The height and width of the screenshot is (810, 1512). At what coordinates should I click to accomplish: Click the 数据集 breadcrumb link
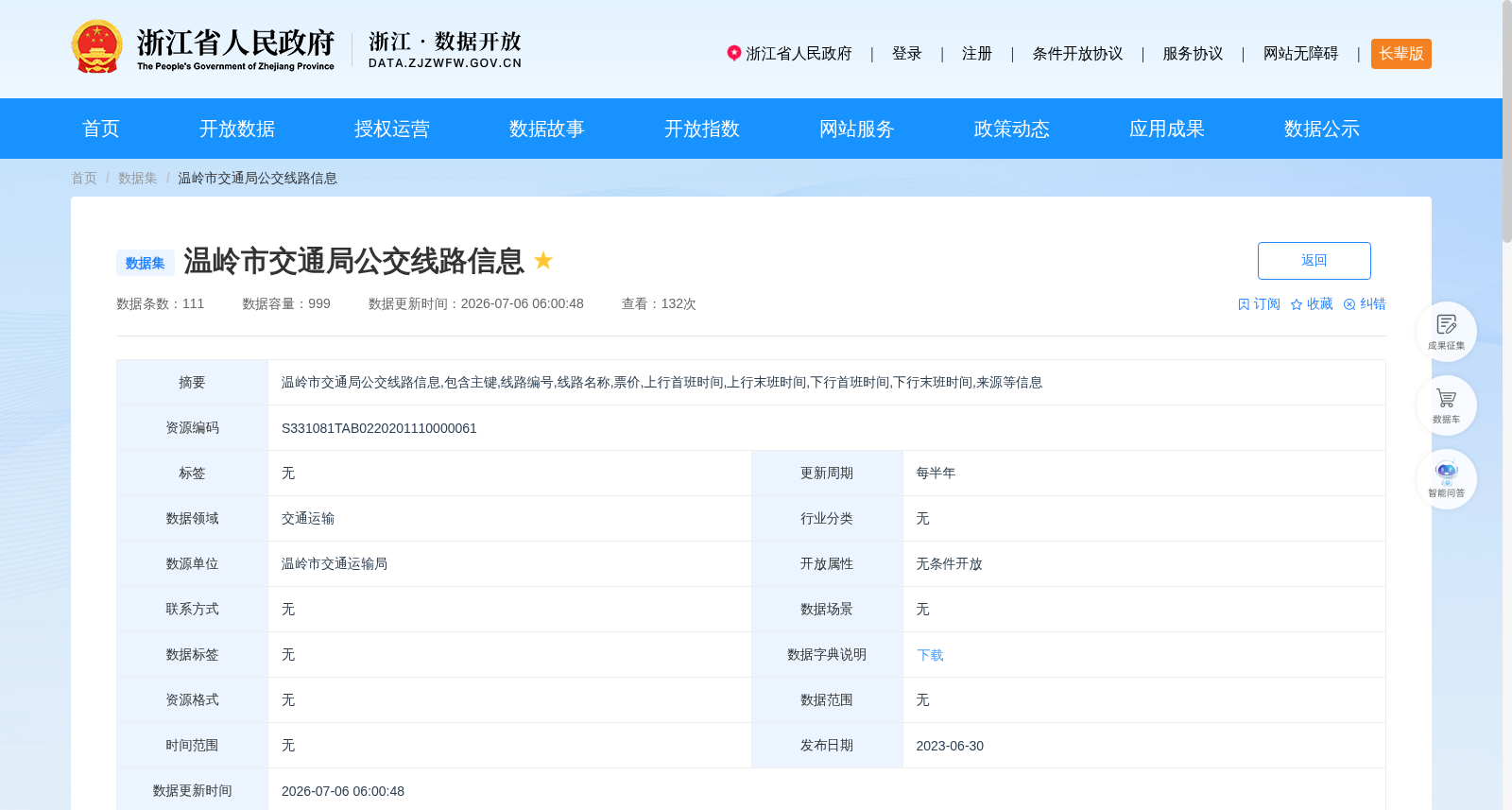point(138,178)
